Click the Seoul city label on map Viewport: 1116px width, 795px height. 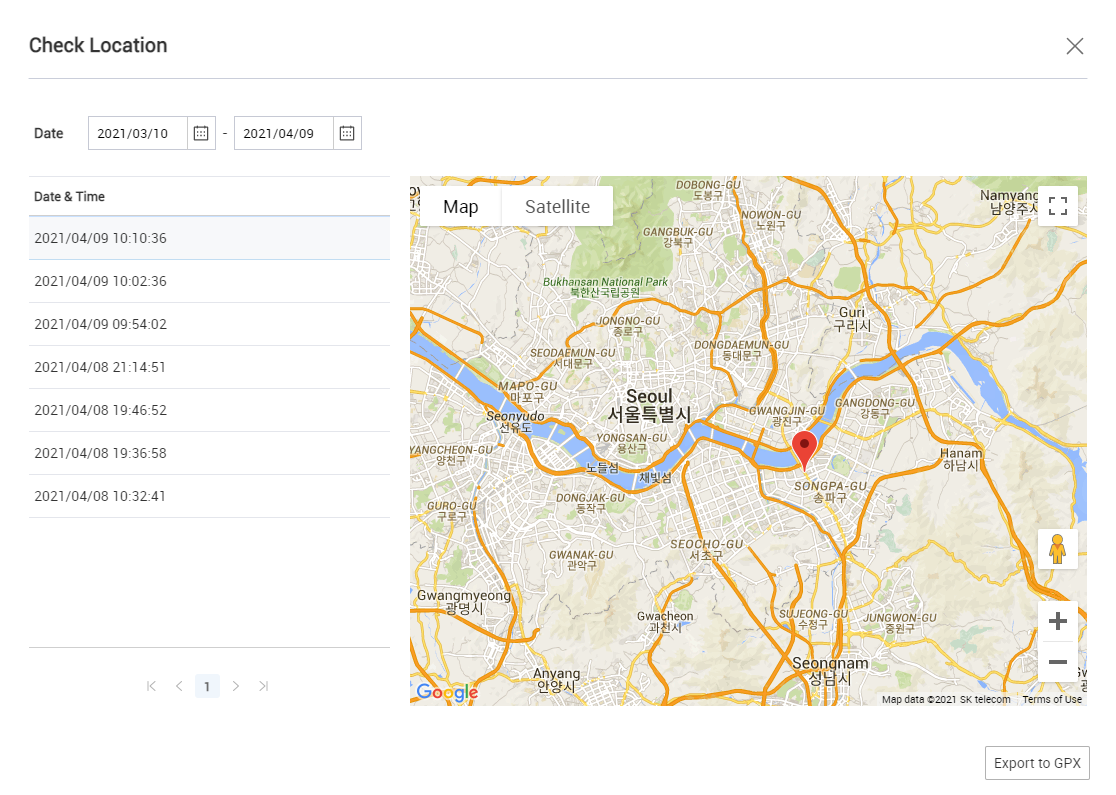[649, 405]
